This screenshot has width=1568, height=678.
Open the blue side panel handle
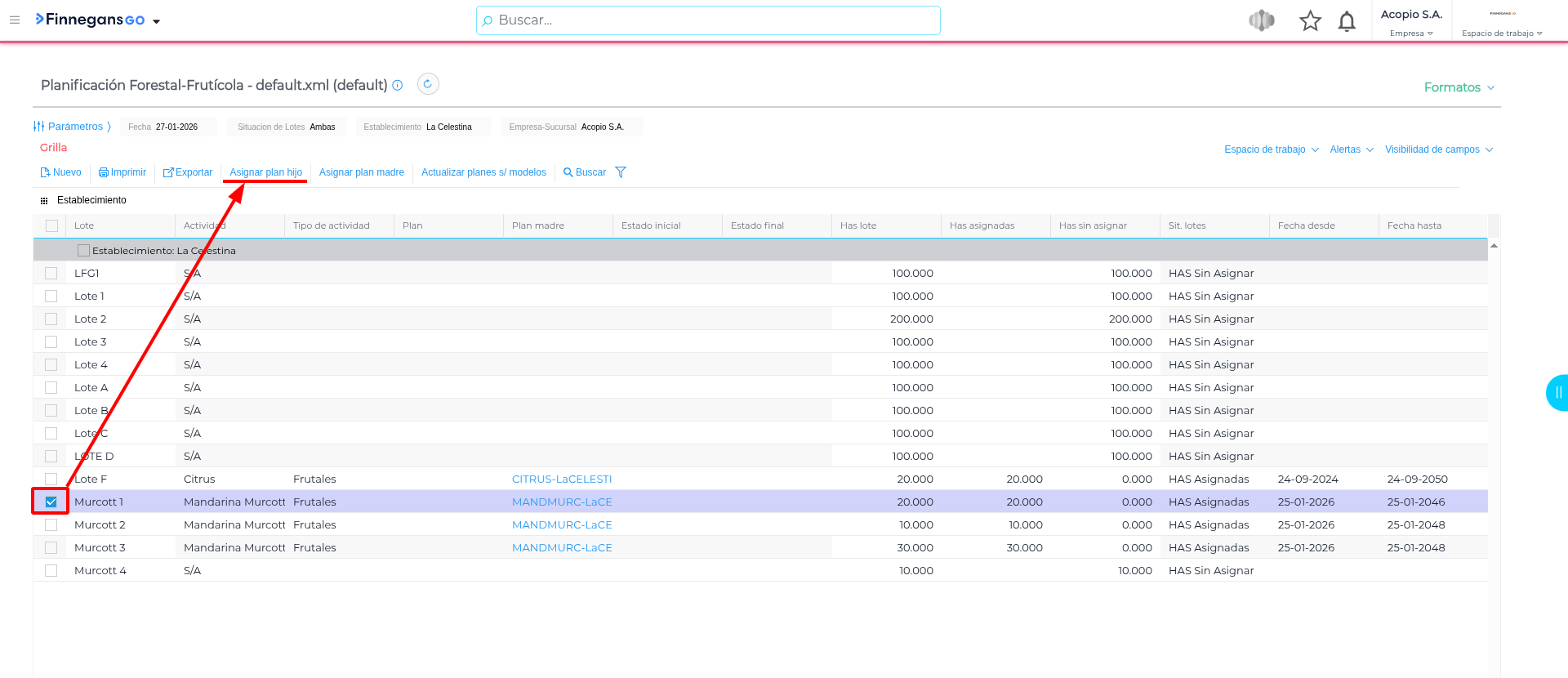point(1557,393)
